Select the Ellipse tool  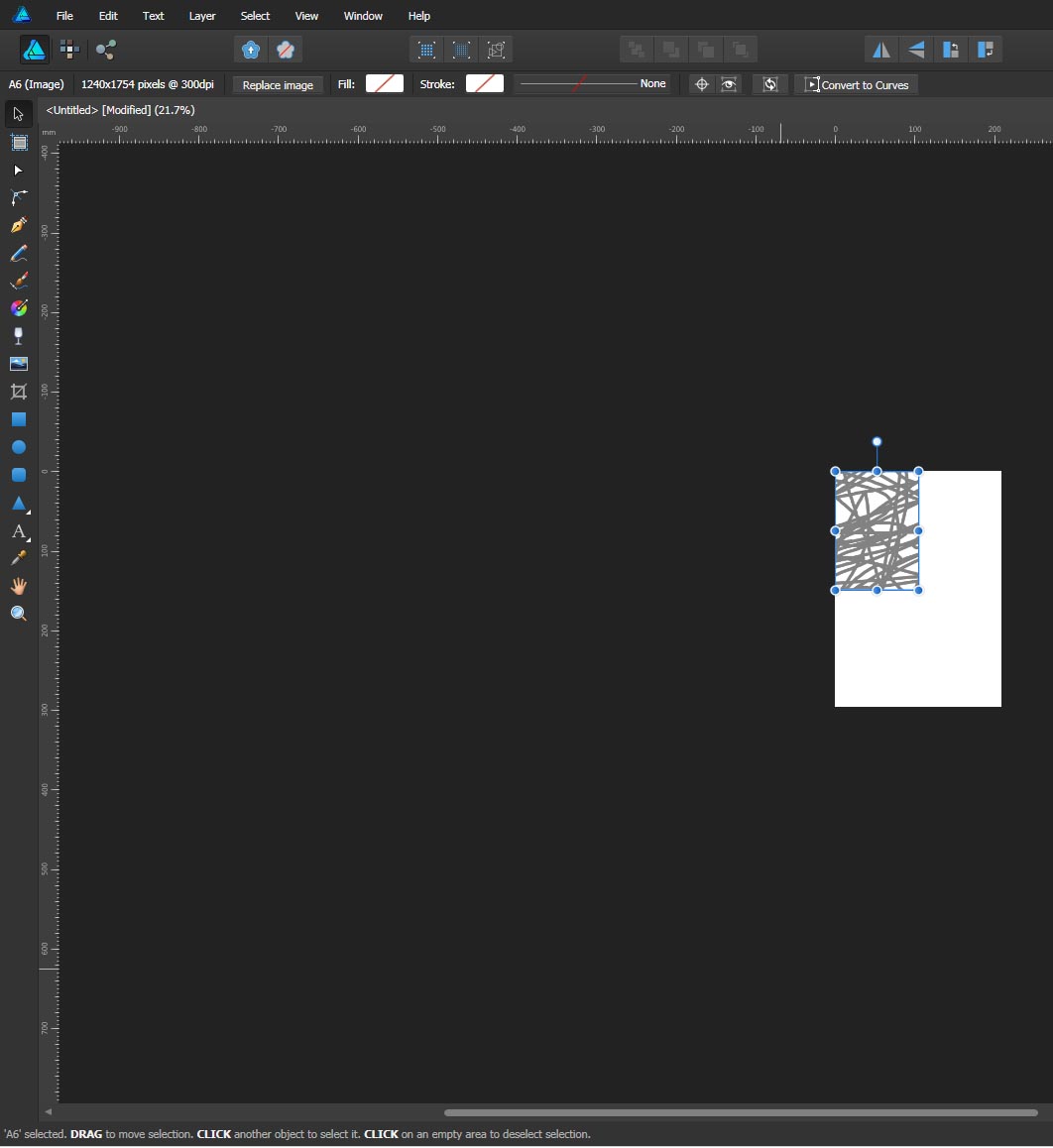tap(18, 447)
